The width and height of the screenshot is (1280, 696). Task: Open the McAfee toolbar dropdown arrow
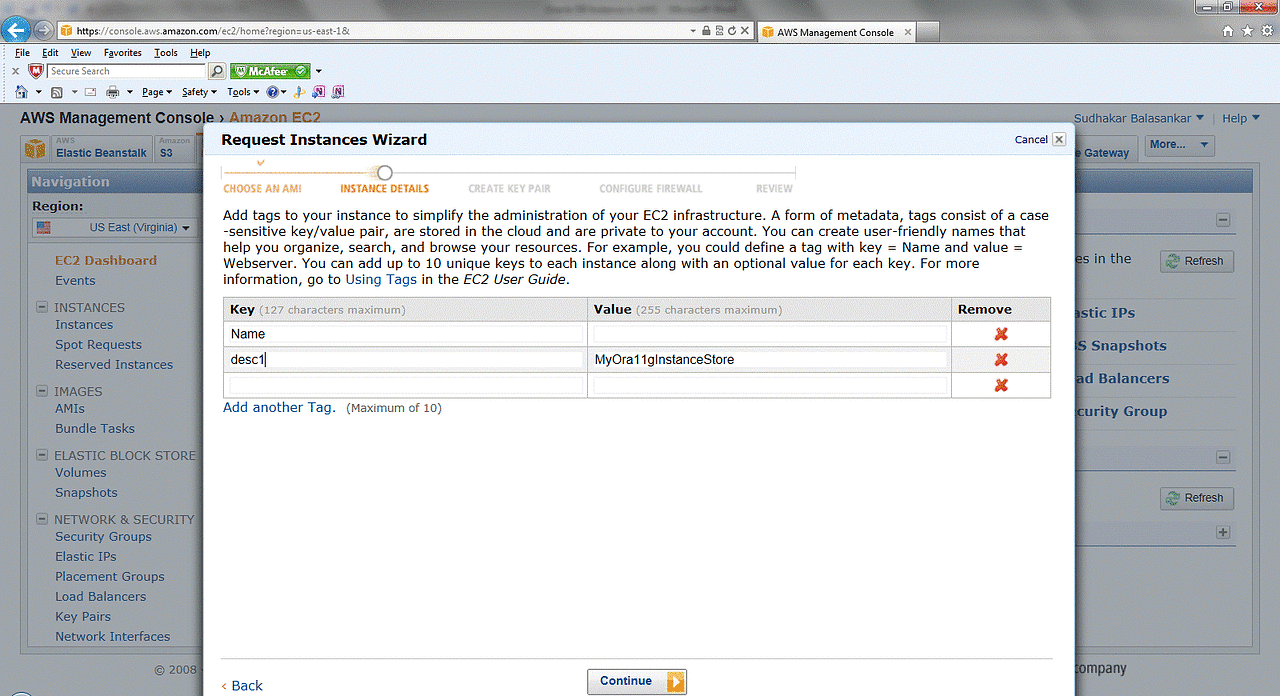[319, 71]
